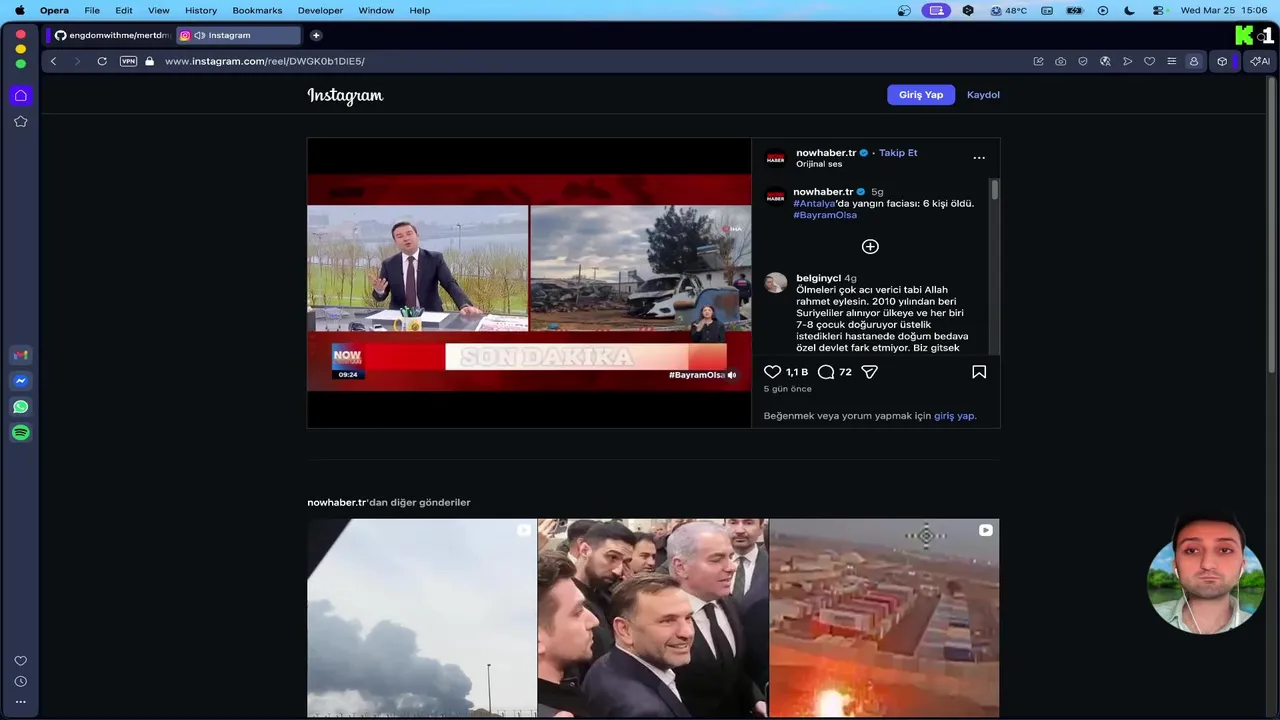The width and height of the screenshot is (1280, 720).
Task: Open the #BayramOlsa hashtag link in caption
Action: [x=825, y=215]
